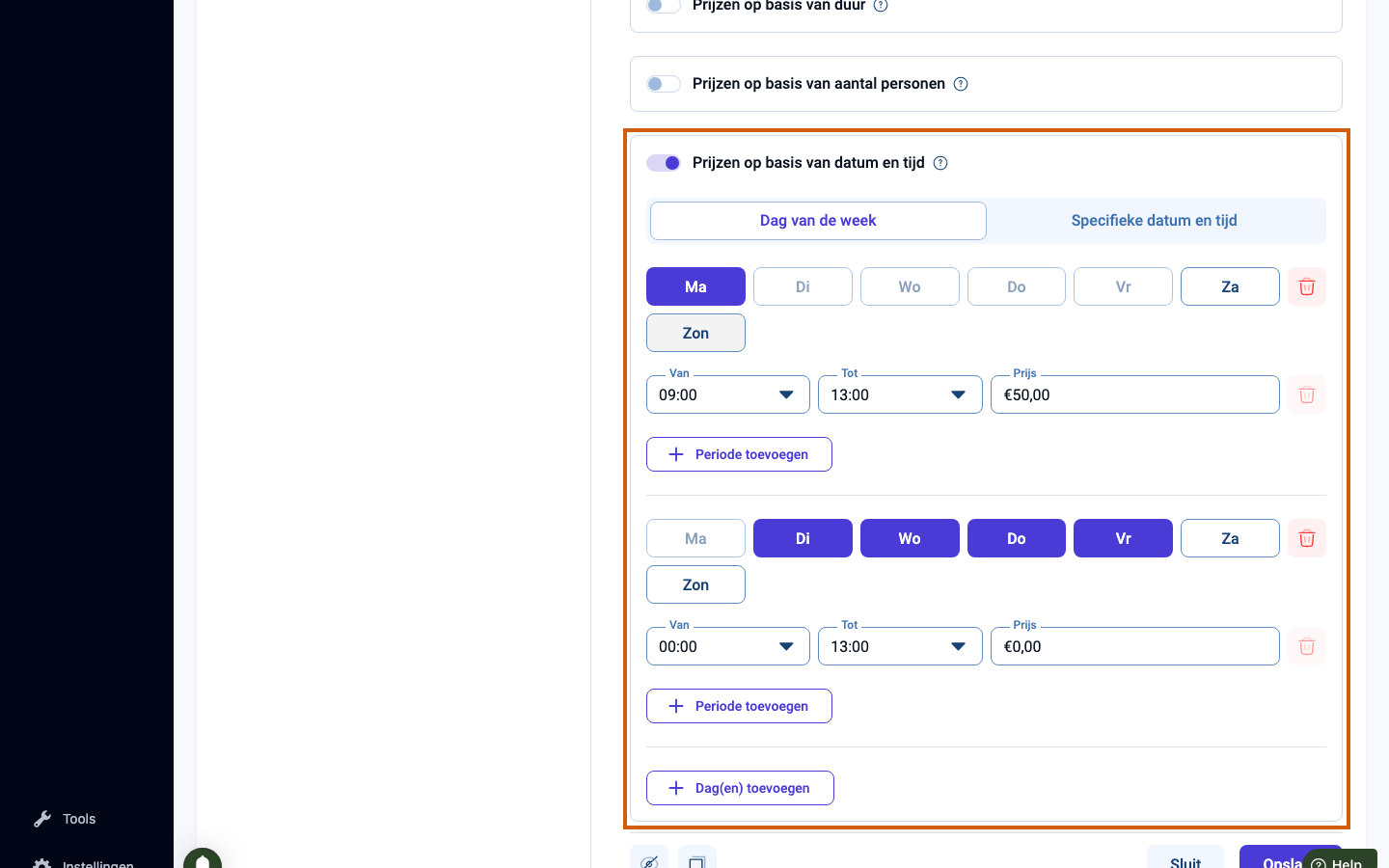Image resolution: width=1389 pixels, height=868 pixels.
Task: Open Instellingen in the sidebar menu
Action: [97, 863]
